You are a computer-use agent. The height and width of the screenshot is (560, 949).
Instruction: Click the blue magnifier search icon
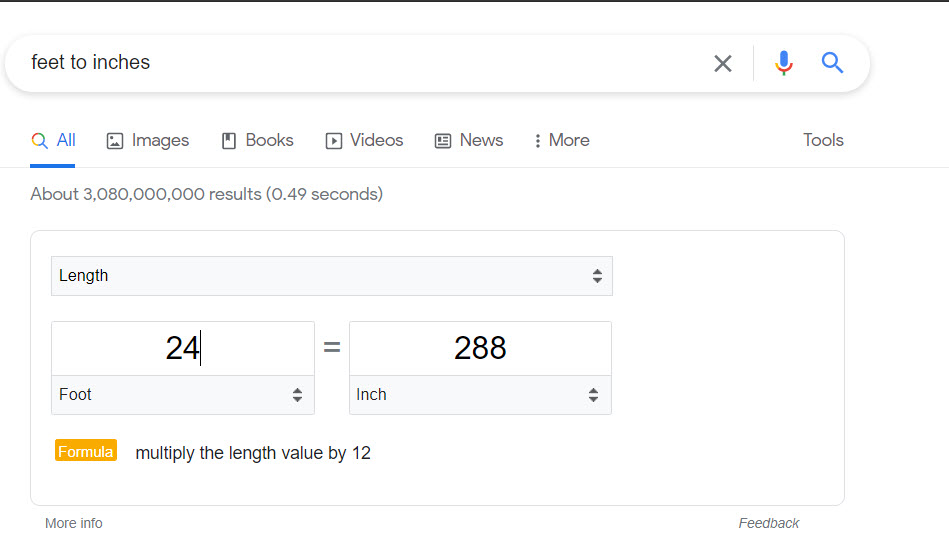[x=832, y=62]
